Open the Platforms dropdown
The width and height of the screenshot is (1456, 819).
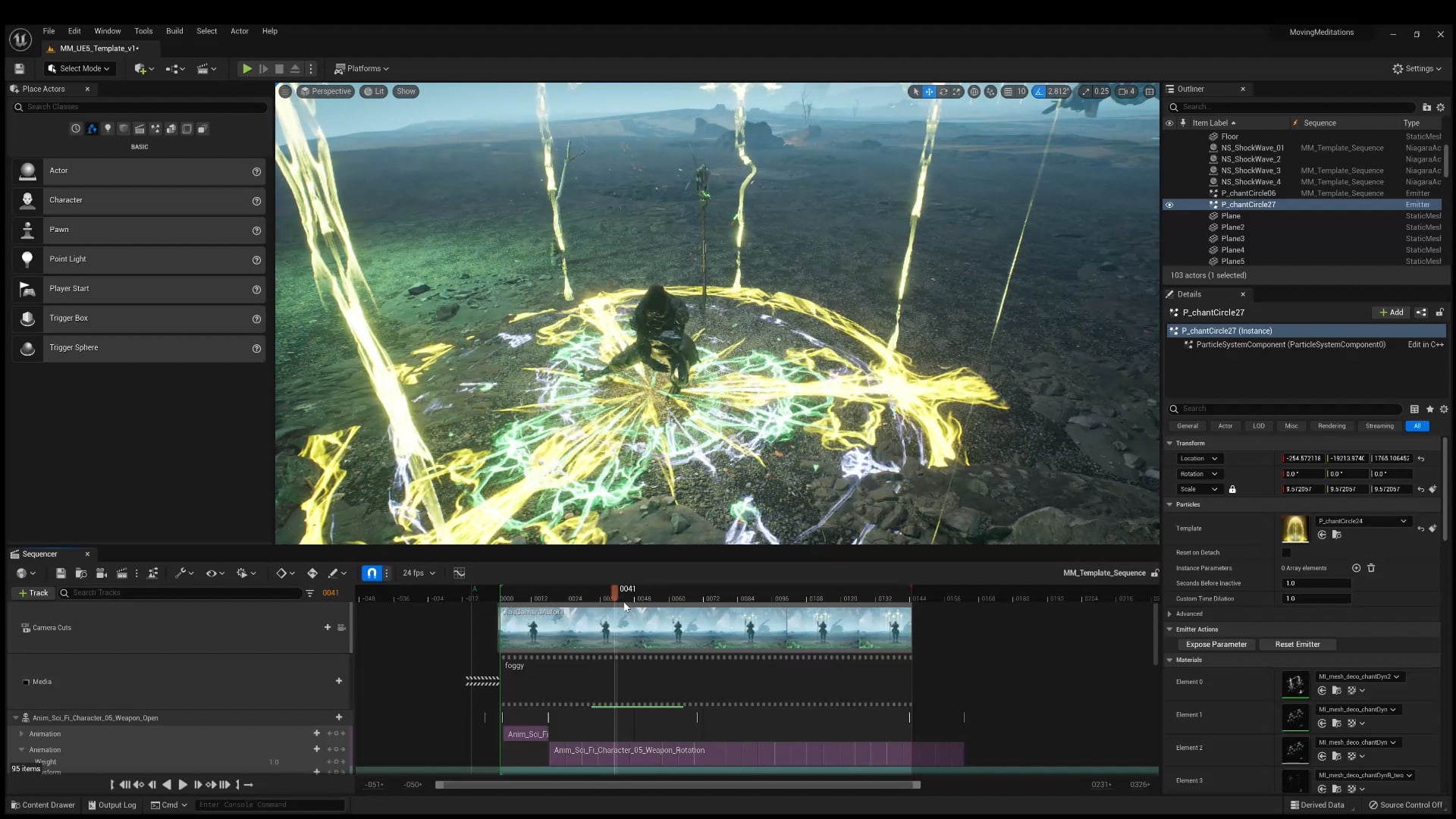coord(362,69)
